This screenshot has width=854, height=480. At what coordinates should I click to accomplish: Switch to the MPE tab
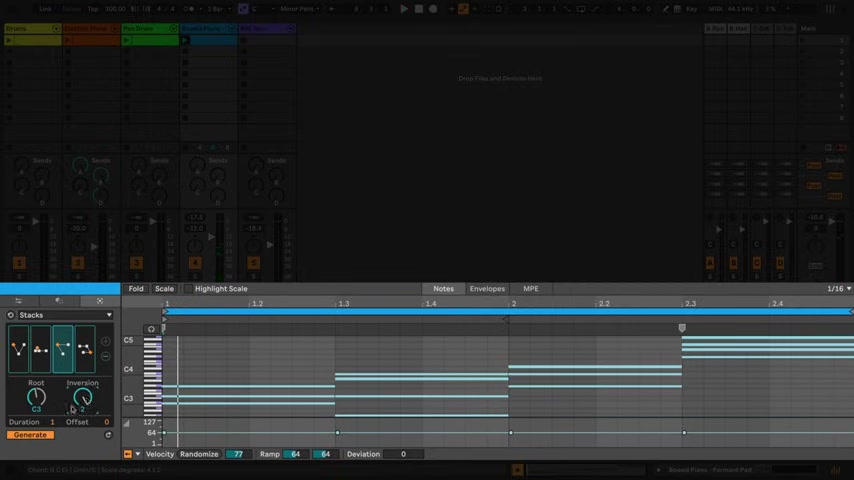pos(530,289)
